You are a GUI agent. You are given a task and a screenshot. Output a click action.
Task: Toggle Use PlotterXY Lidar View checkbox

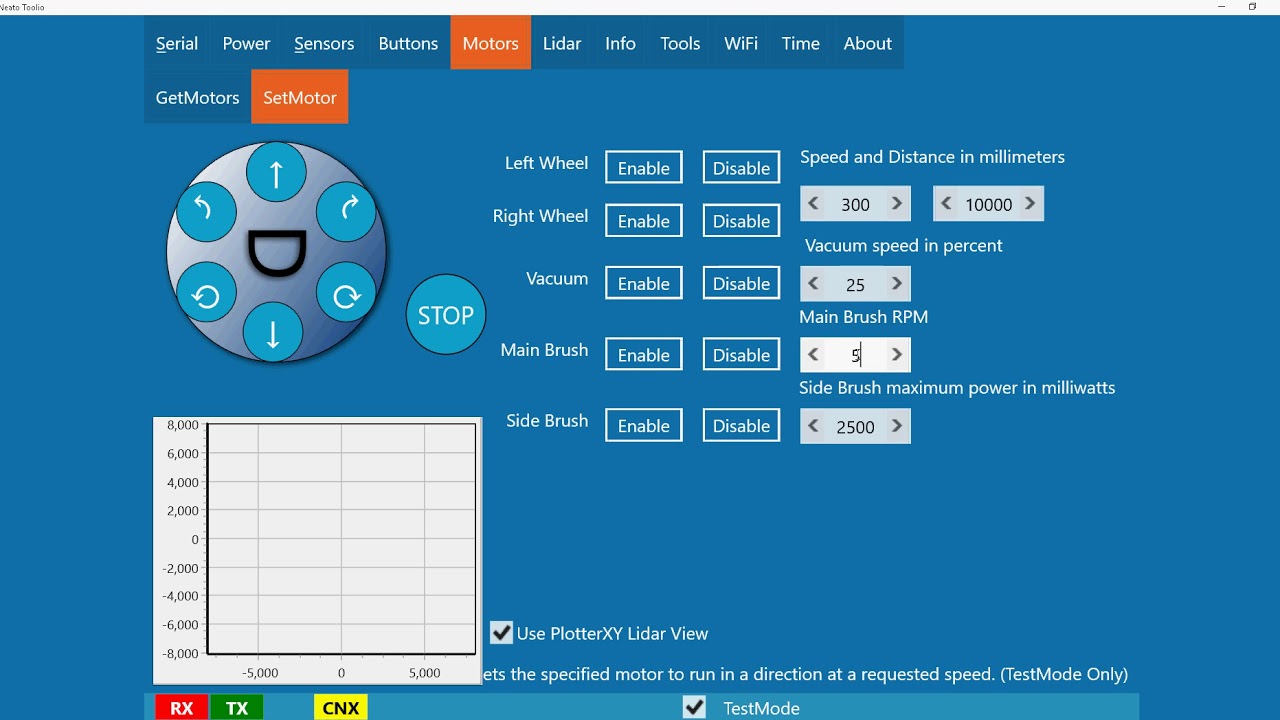(x=501, y=633)
